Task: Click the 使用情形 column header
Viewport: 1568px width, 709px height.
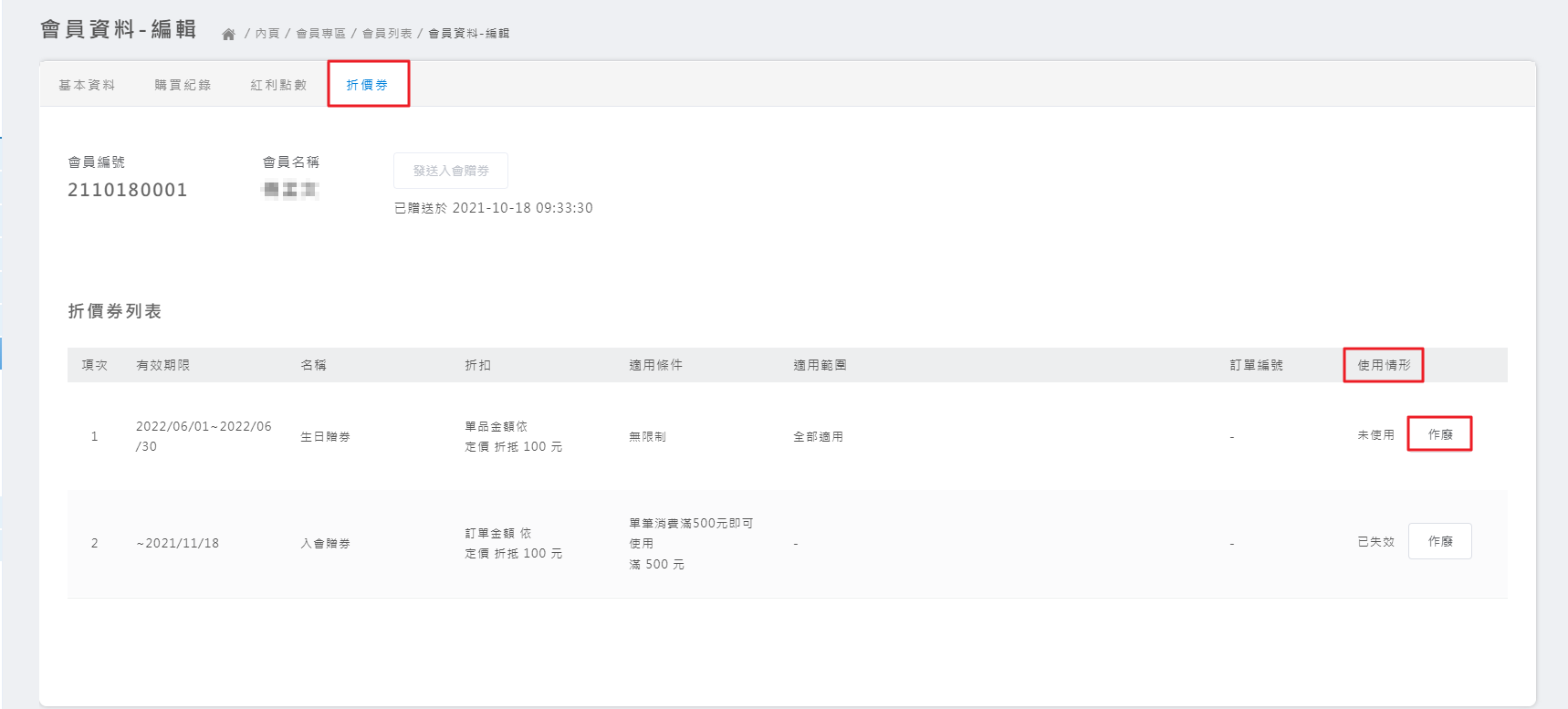Action: [1384, 365]
